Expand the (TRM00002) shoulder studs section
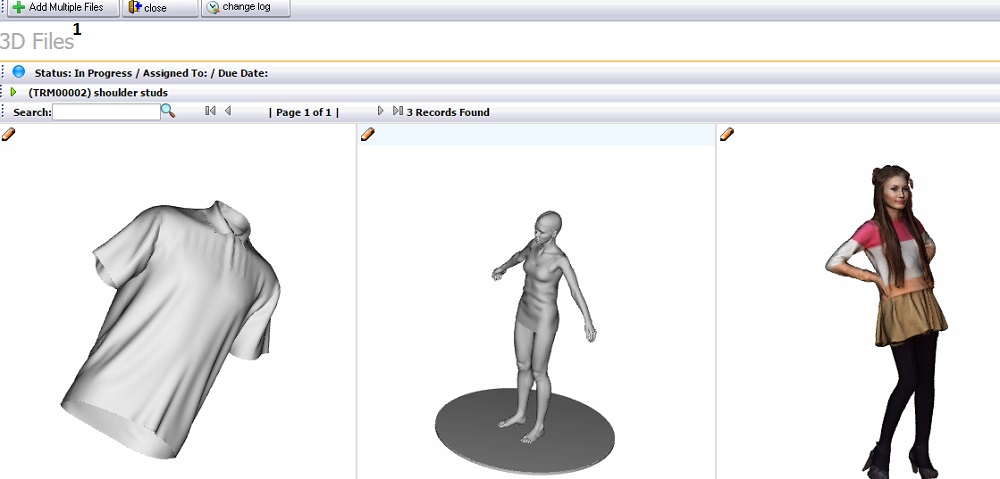Screen dimensions: 1000x479 click(13, 92)
